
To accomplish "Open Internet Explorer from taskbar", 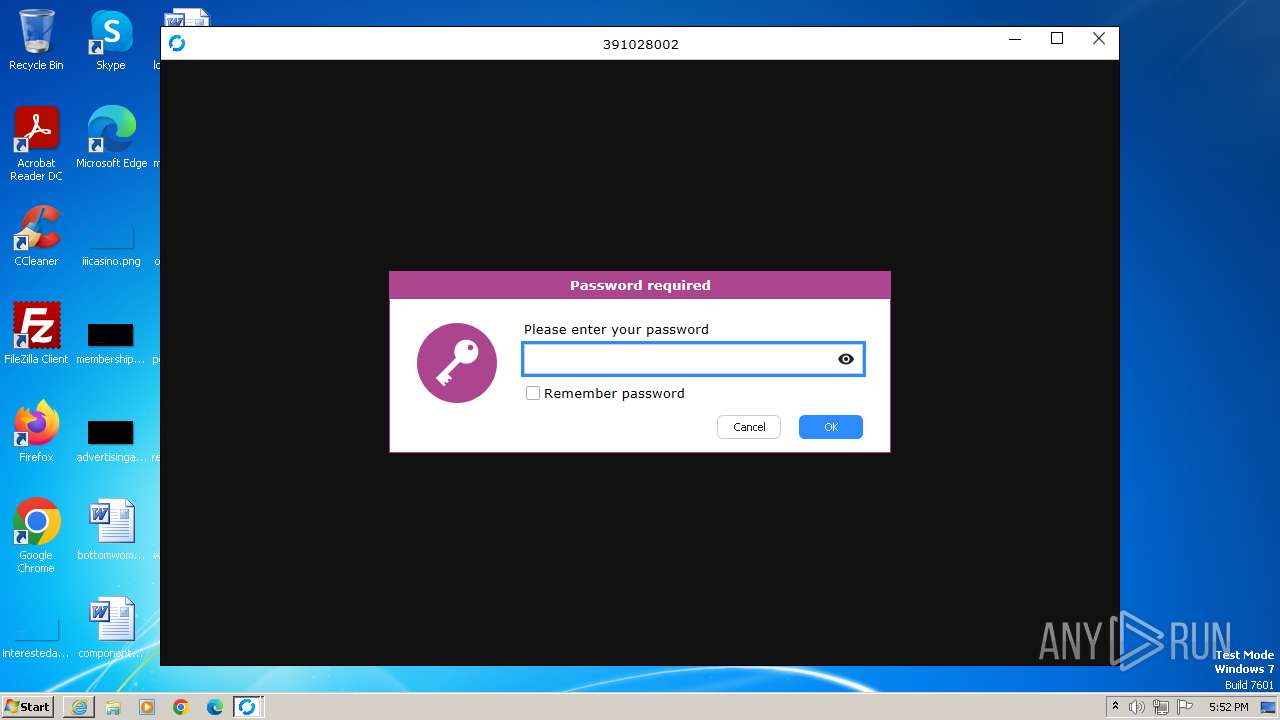I will (x=79, y=707).
